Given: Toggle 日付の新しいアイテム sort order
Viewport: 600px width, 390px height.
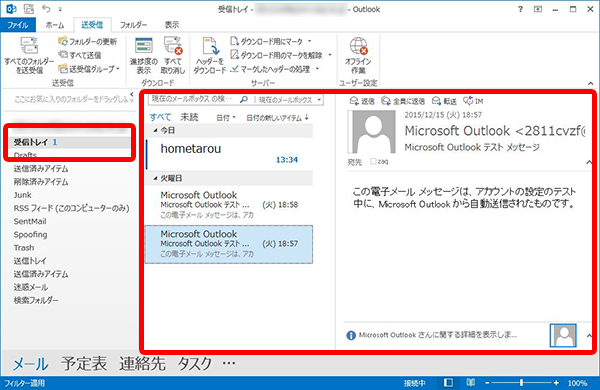Looking at the screenshot, I should click(277, 118).
